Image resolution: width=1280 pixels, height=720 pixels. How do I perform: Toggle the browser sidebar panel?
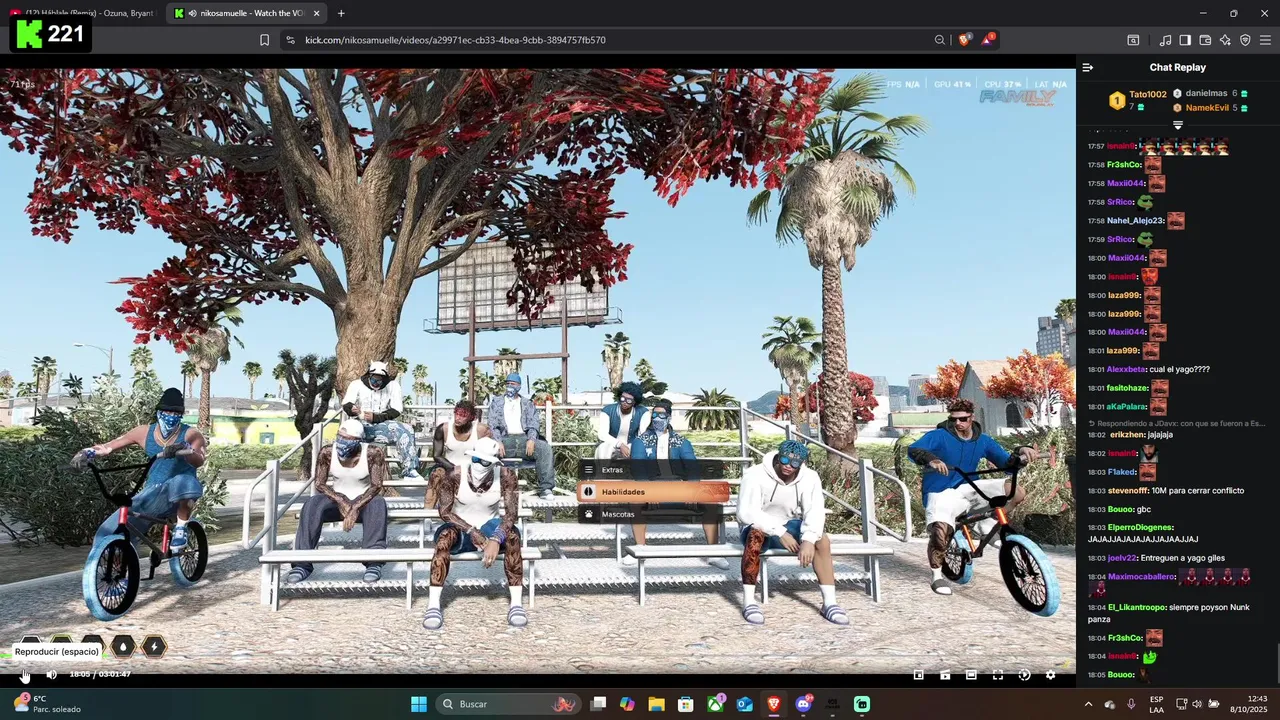click(x=1185, y=40)
